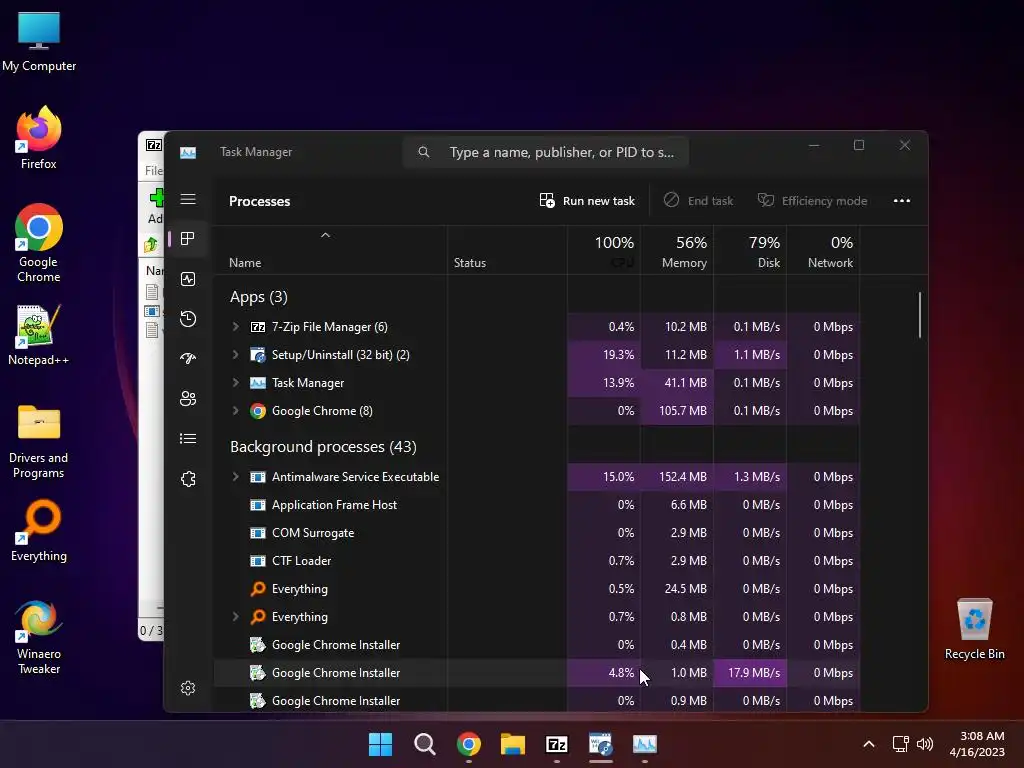
Task: Open the Windows Start button
Action: tap(381, 744)
